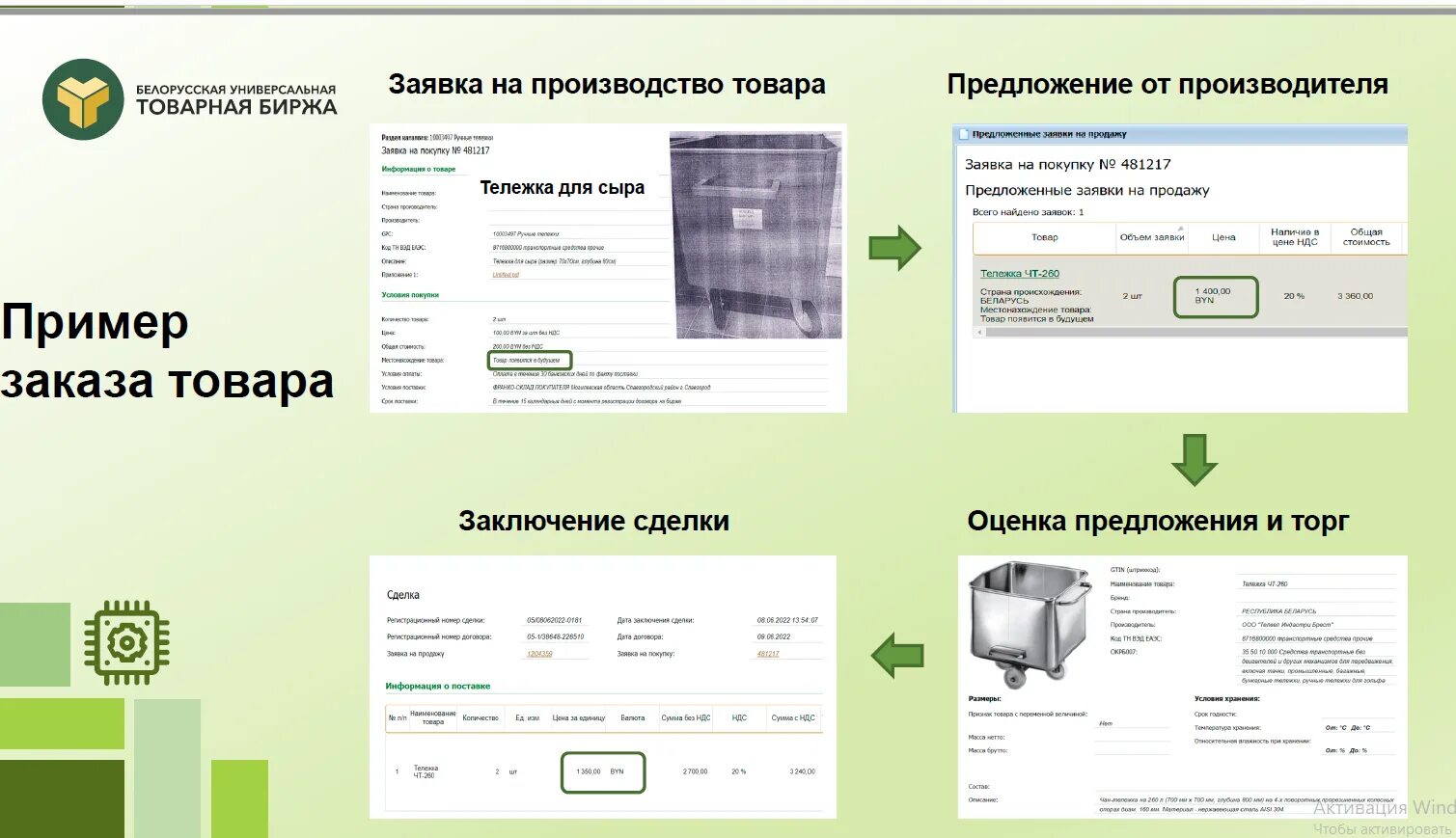
Task: Click the total with VAT 3 240,00
Action: [803, 771]
